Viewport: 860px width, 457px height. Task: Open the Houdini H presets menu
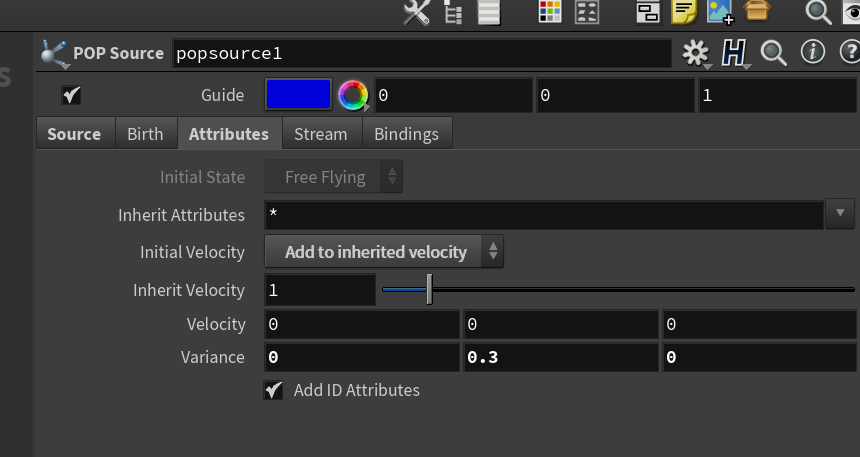734,54
